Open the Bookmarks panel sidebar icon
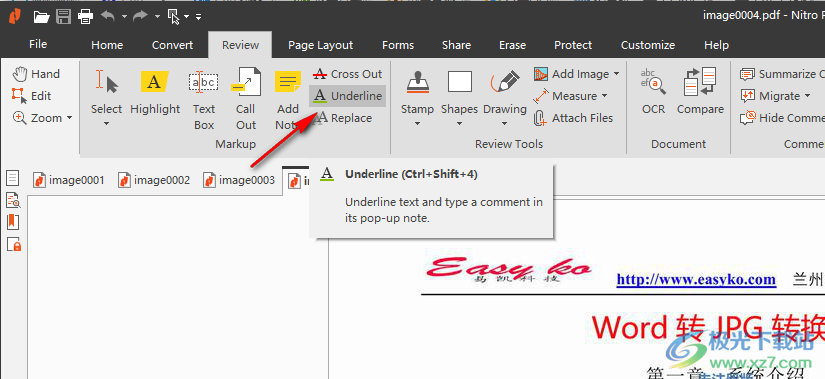The width and height of the screenshot is (825, 379). 13,222
